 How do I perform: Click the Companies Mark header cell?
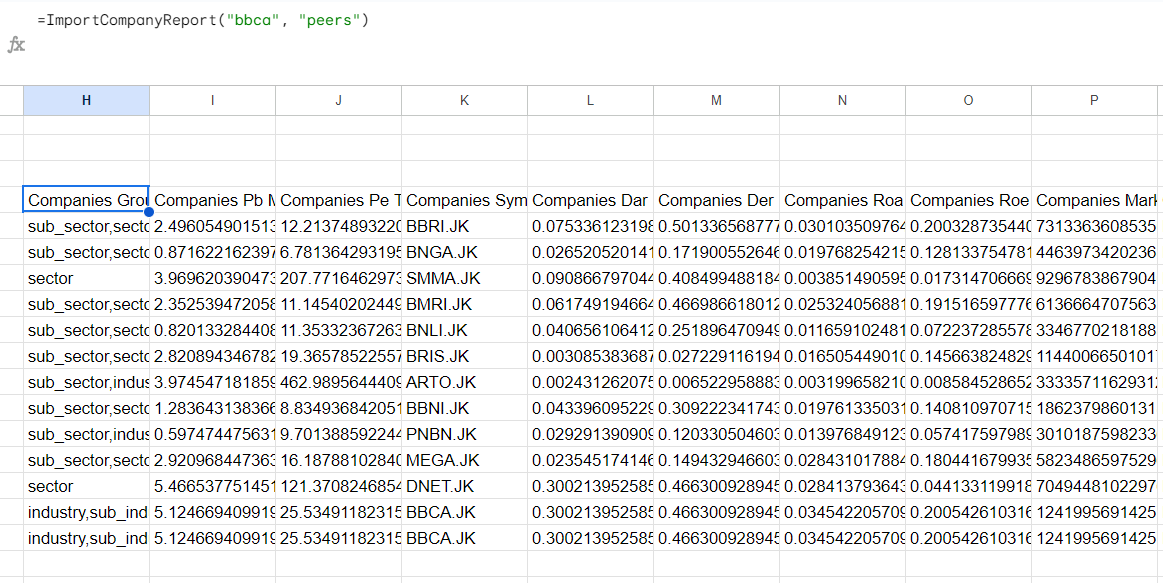pos(1093,200)
